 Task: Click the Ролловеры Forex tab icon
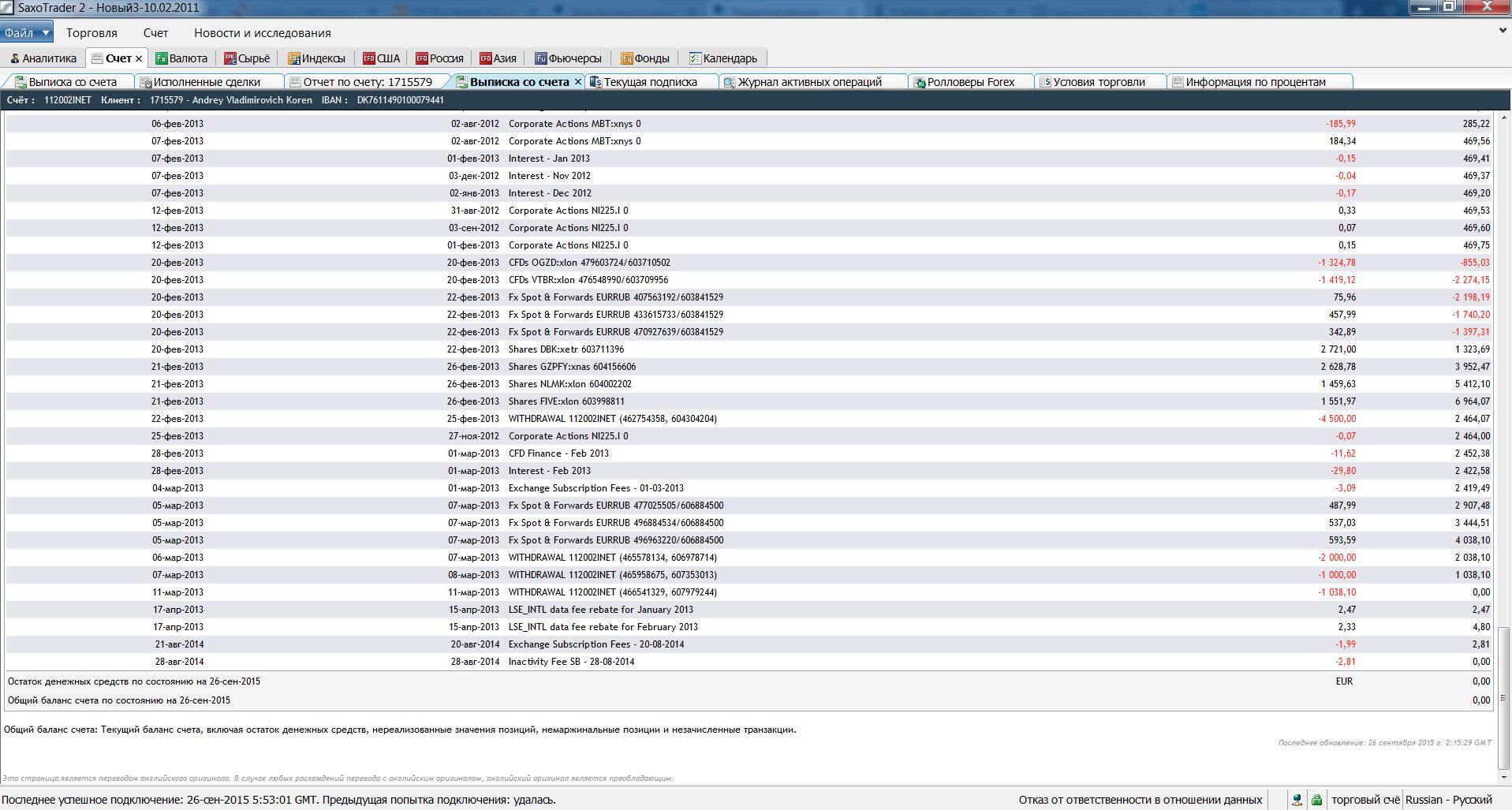pyautogui.click(x=920, y=82)
